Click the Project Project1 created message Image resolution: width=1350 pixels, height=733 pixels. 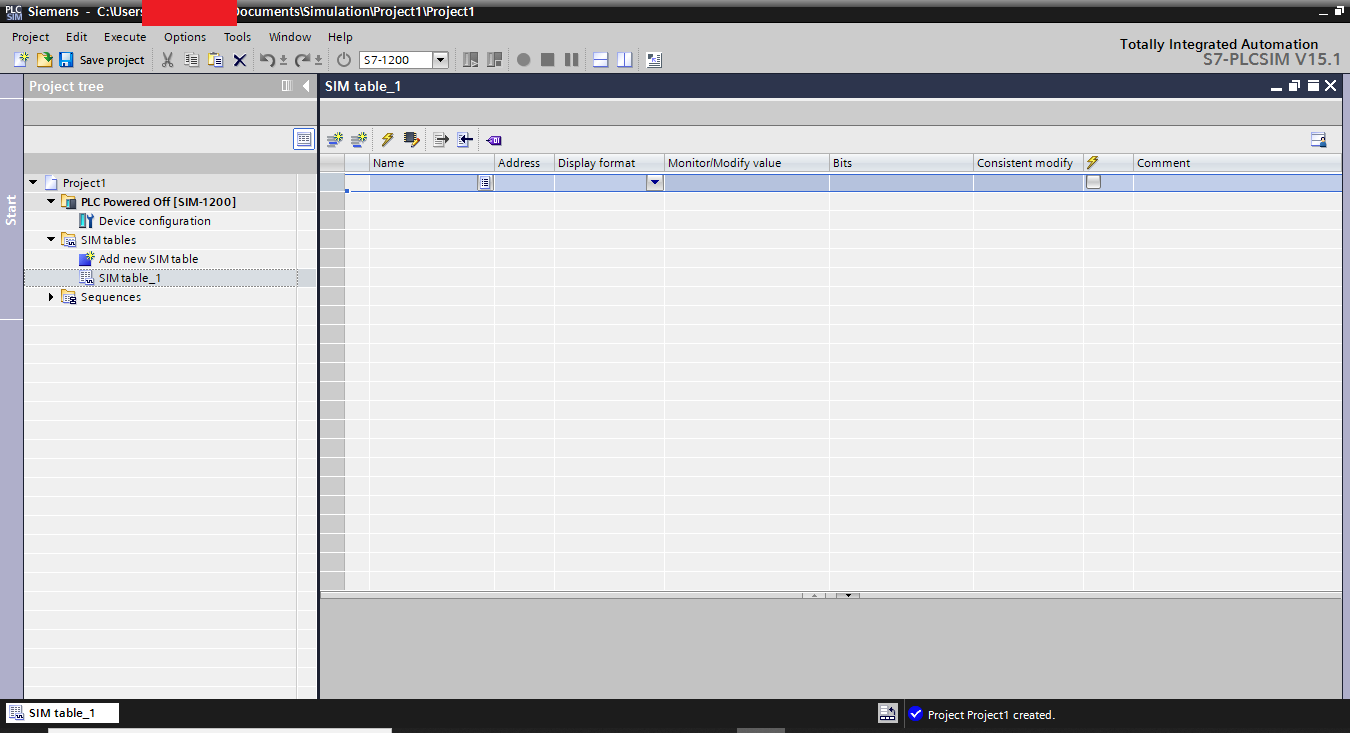coord(991,715)
